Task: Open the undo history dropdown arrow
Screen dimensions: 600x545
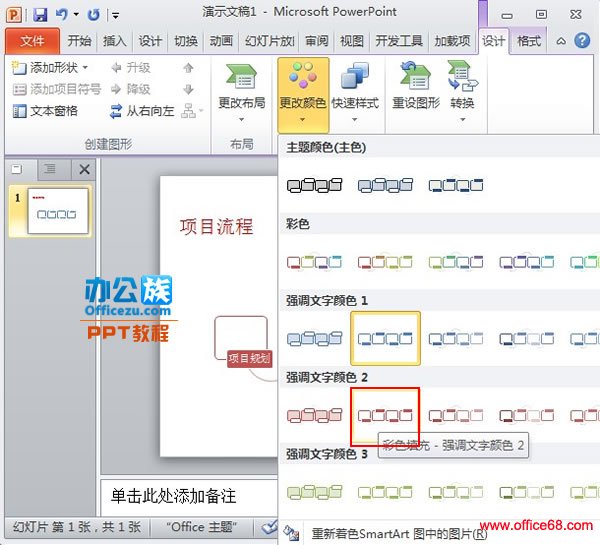Action: click(76, 15)
